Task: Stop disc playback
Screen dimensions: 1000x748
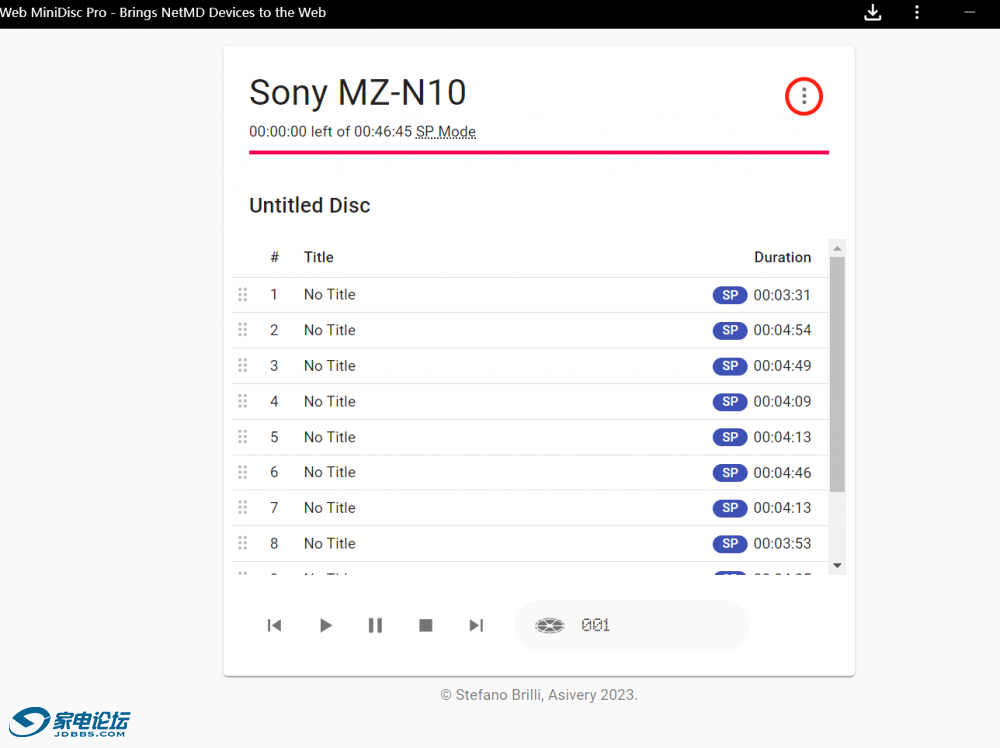Action: [x=425, y=626]
